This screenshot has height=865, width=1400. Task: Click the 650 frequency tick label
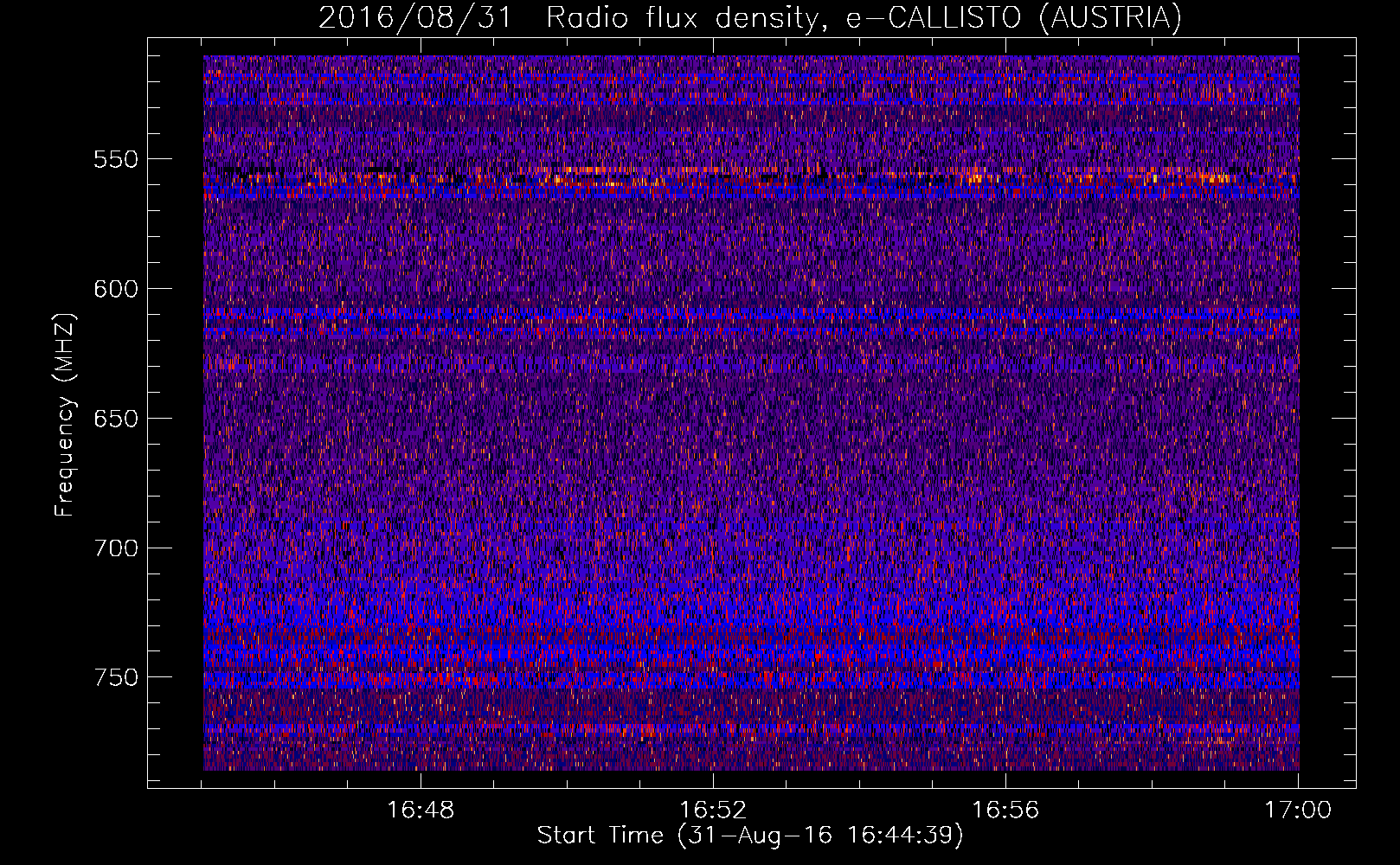point(116,419)
